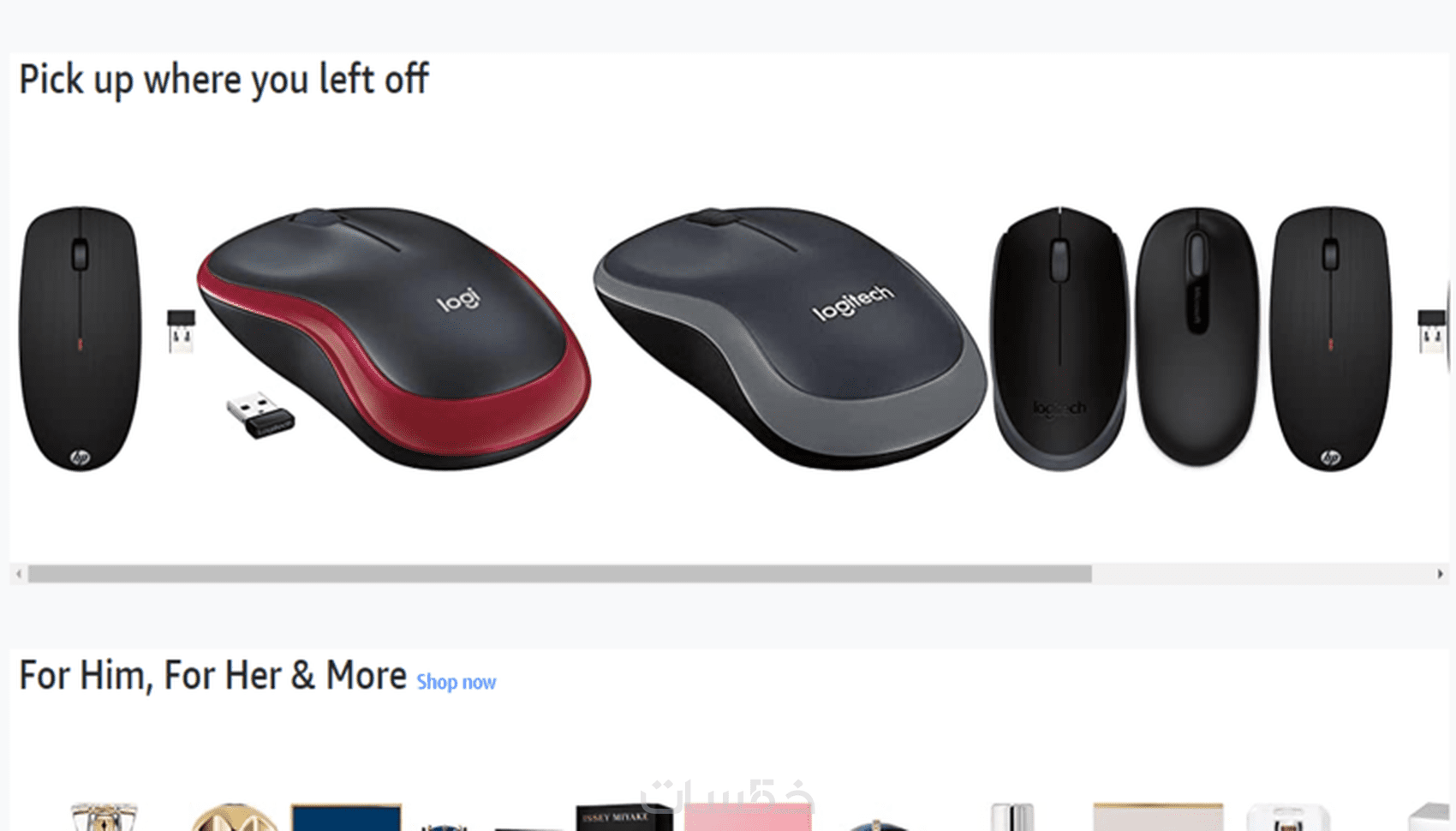Open the round gold perfume item
This screenshot has width=1456, height=831.
click(x=234, y=817)
